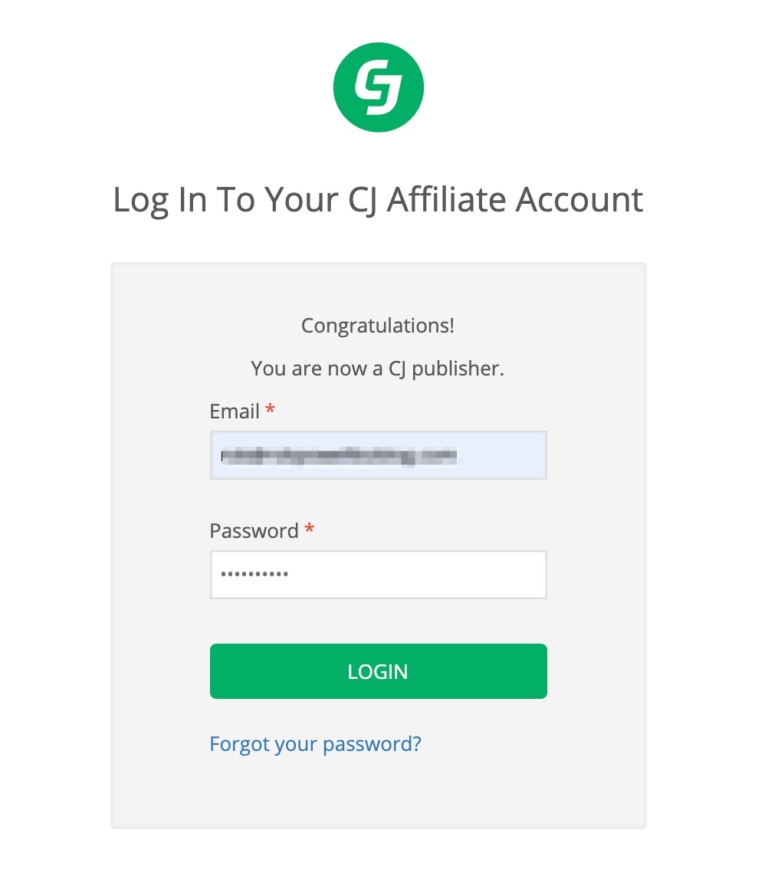
Task: Click the Email field label
Action: 234,411
